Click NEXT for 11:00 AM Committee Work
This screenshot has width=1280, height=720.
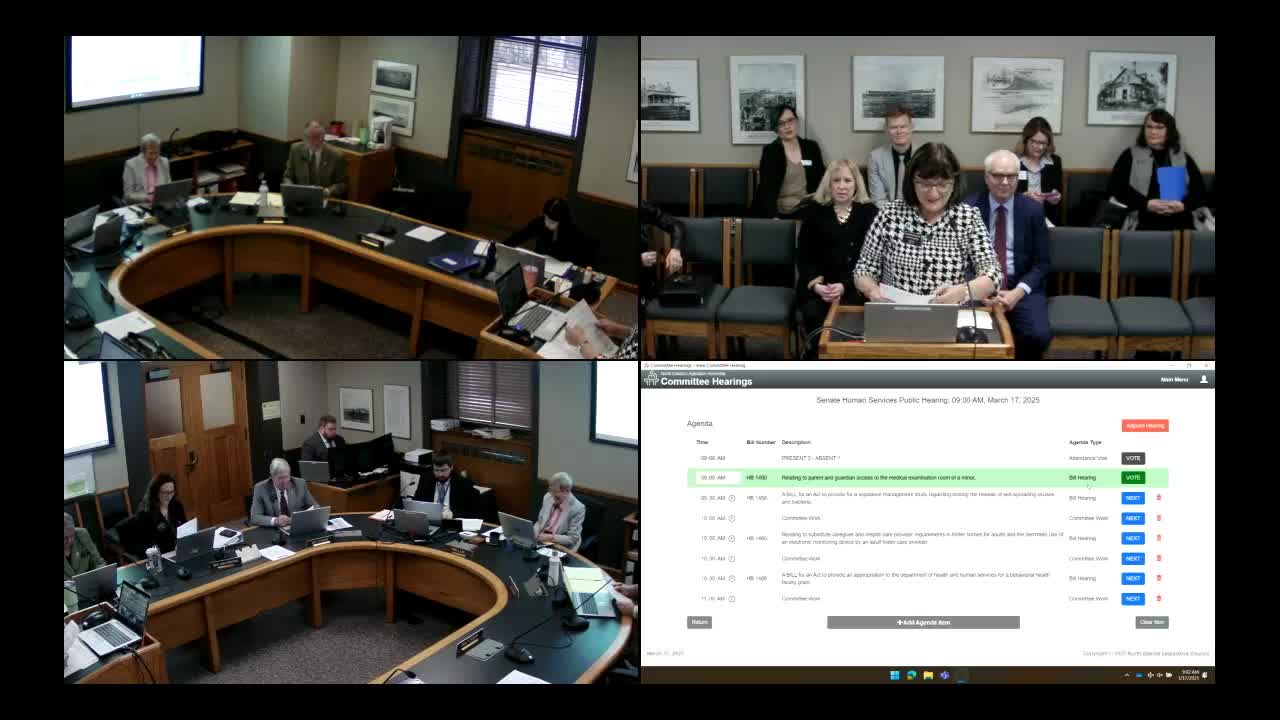[x=1133, y=599]
